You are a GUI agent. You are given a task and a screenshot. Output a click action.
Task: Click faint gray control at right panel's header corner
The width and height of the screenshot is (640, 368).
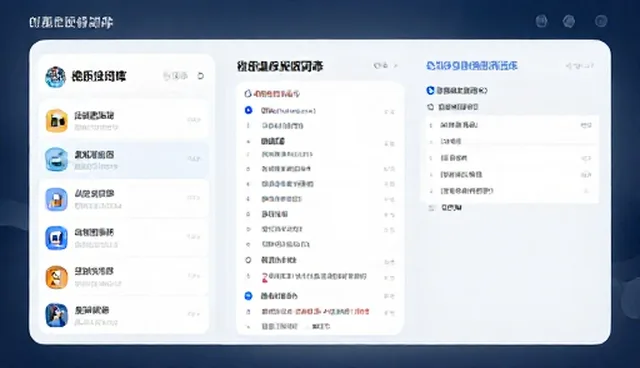580,66
